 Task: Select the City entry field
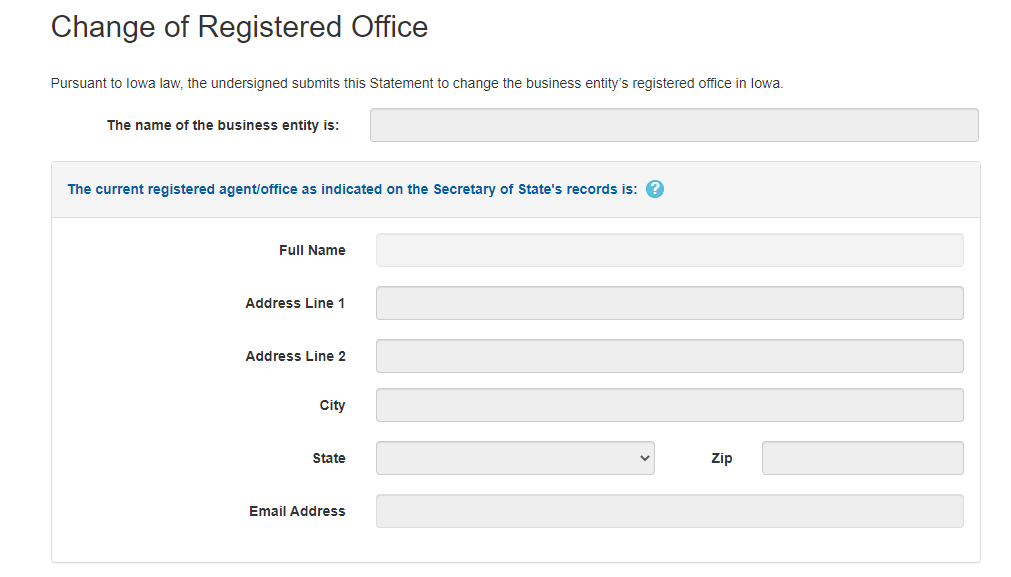[669, 405]
